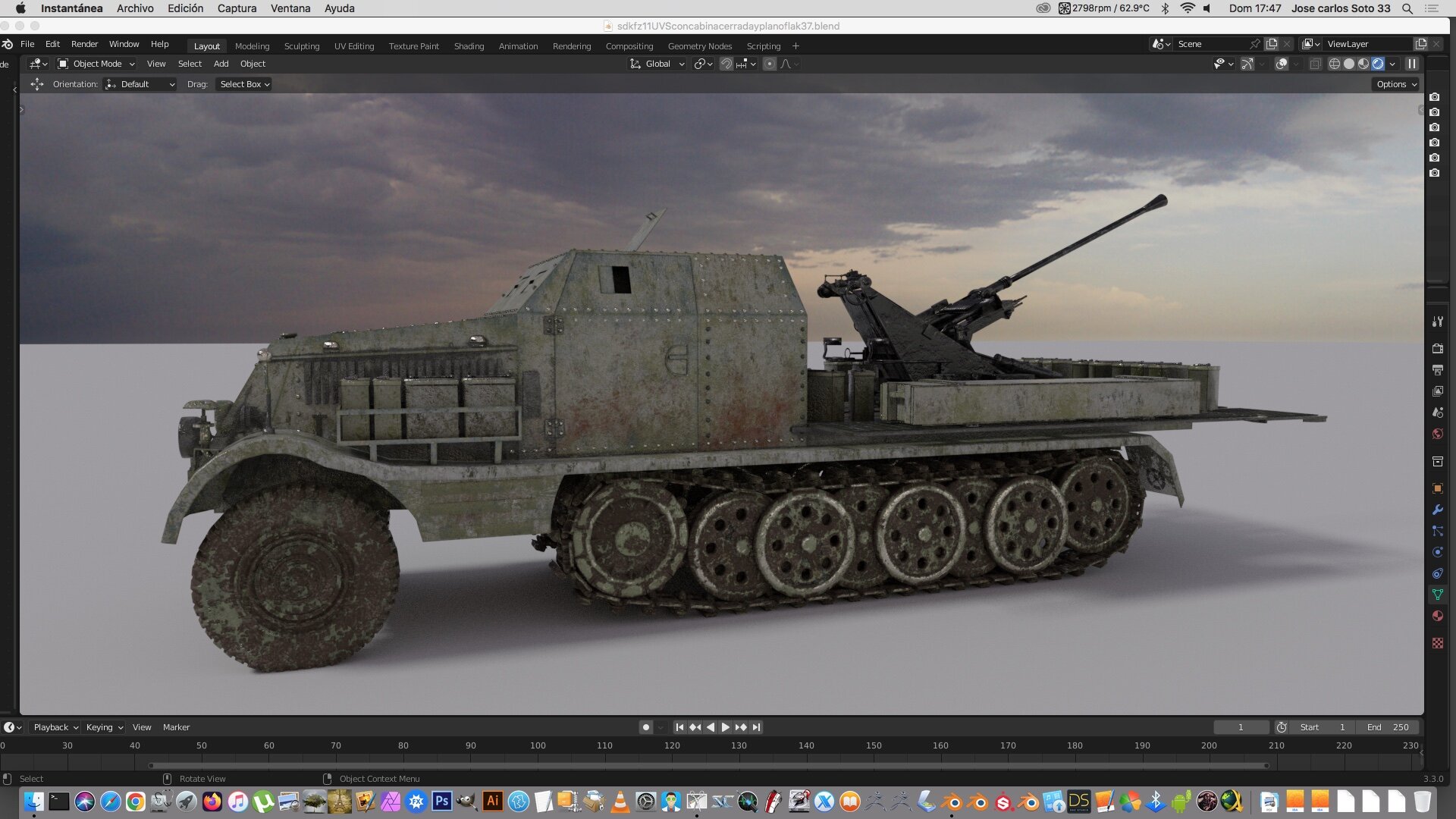Switch to solid viewport shading
1456x819 pixels.
click(1349, 64)
